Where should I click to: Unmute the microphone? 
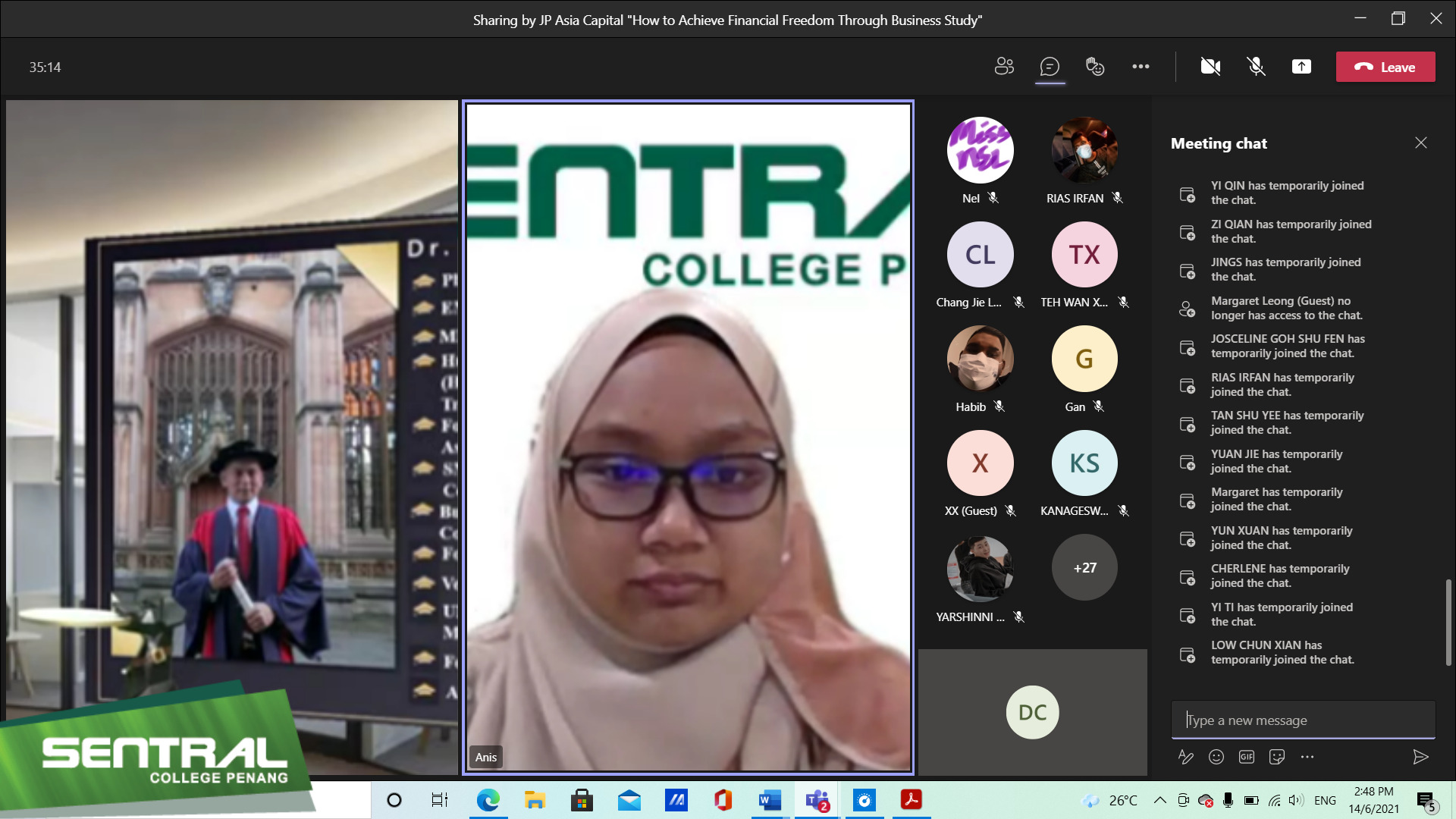pyautogui.click(x=1256, y=67)
